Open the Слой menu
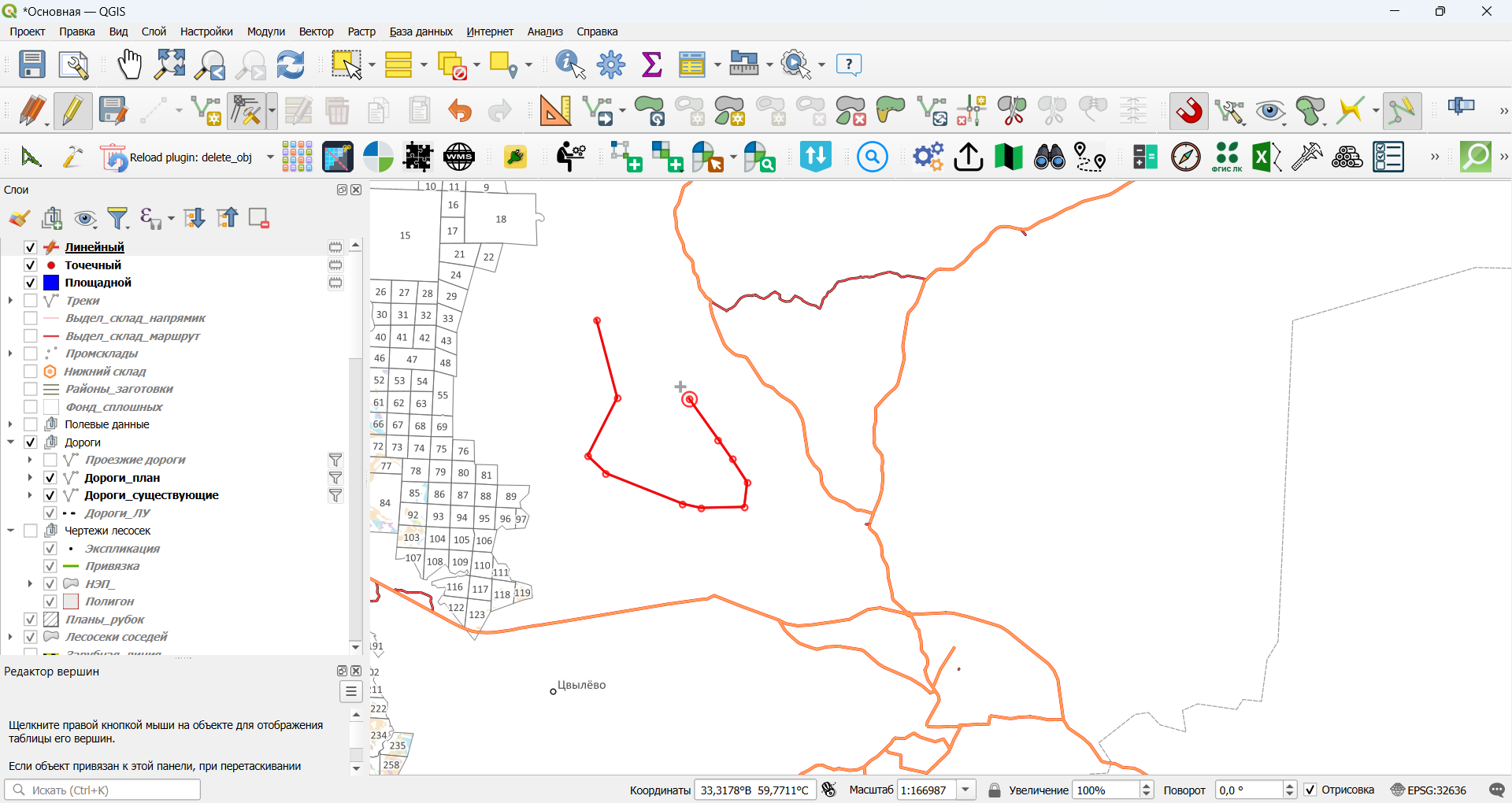Screen dimensions: 1512x803 (x=154, y=31)
